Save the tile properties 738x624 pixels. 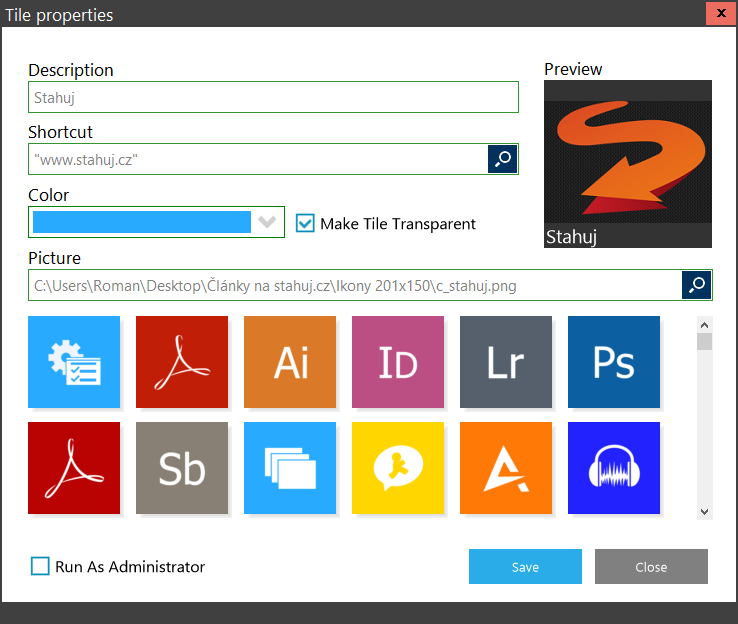525,567
